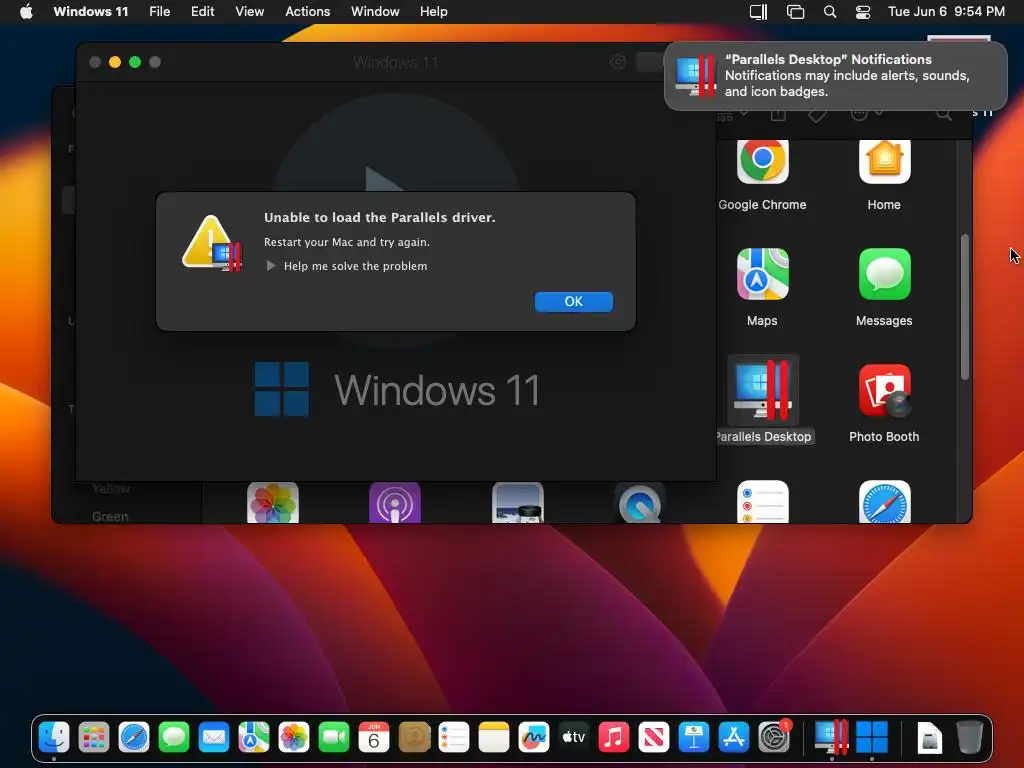This screenshot has height=768, width=1024.
Task: Open the Podcasts app icon in Finder
Action: point(395,503)
